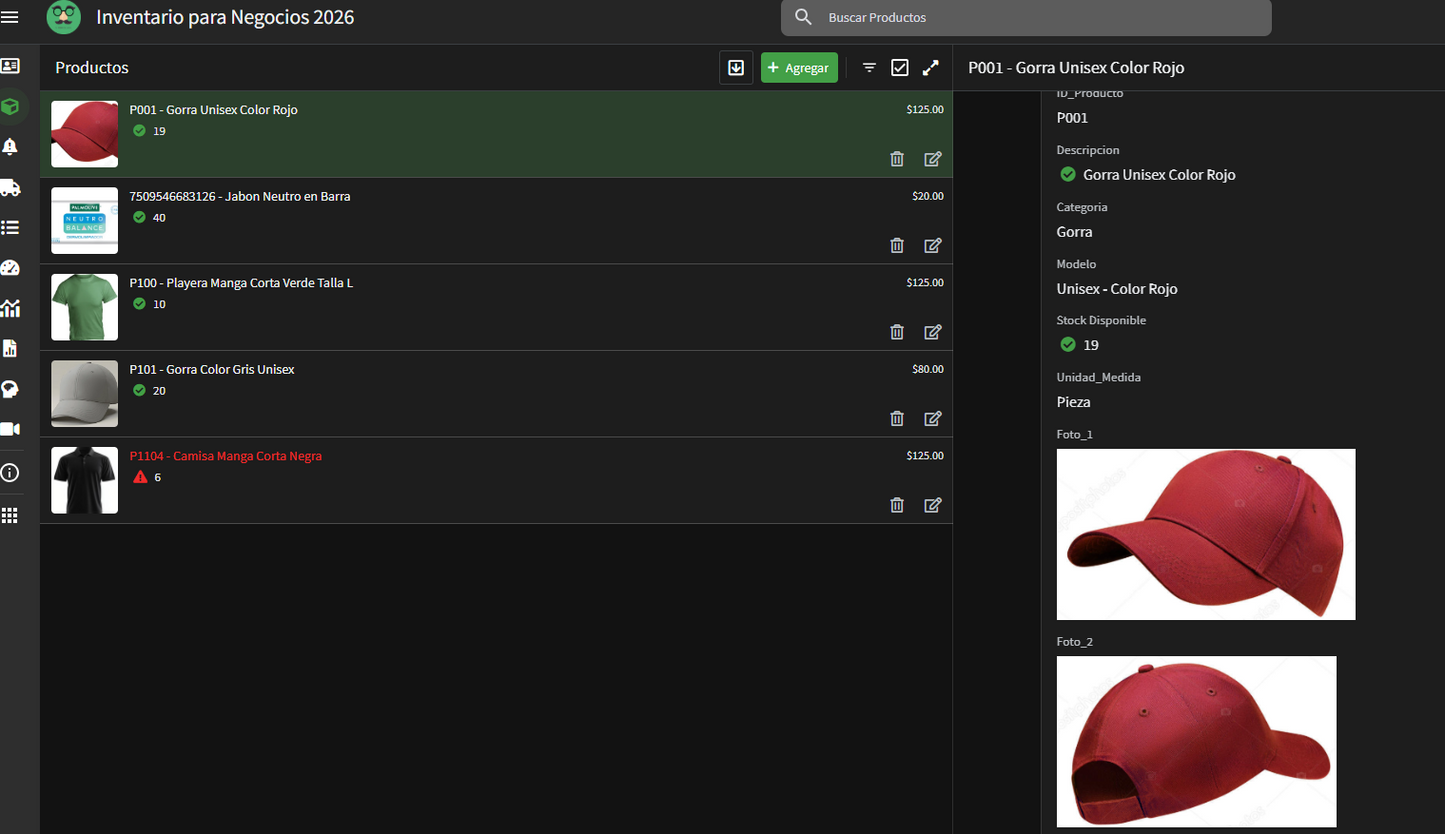1445x834 pixels.
Task: Open the black shirt thumbnail
Action: (85, 480)
